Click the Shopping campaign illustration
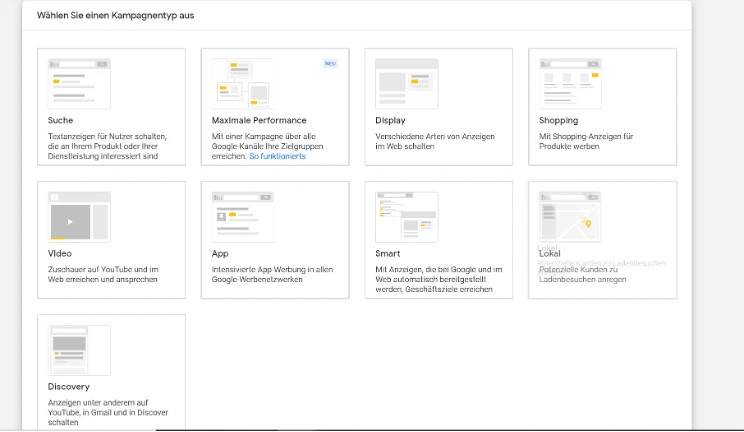The width and height of the screenshot is (744, 432). click(570, 84)
